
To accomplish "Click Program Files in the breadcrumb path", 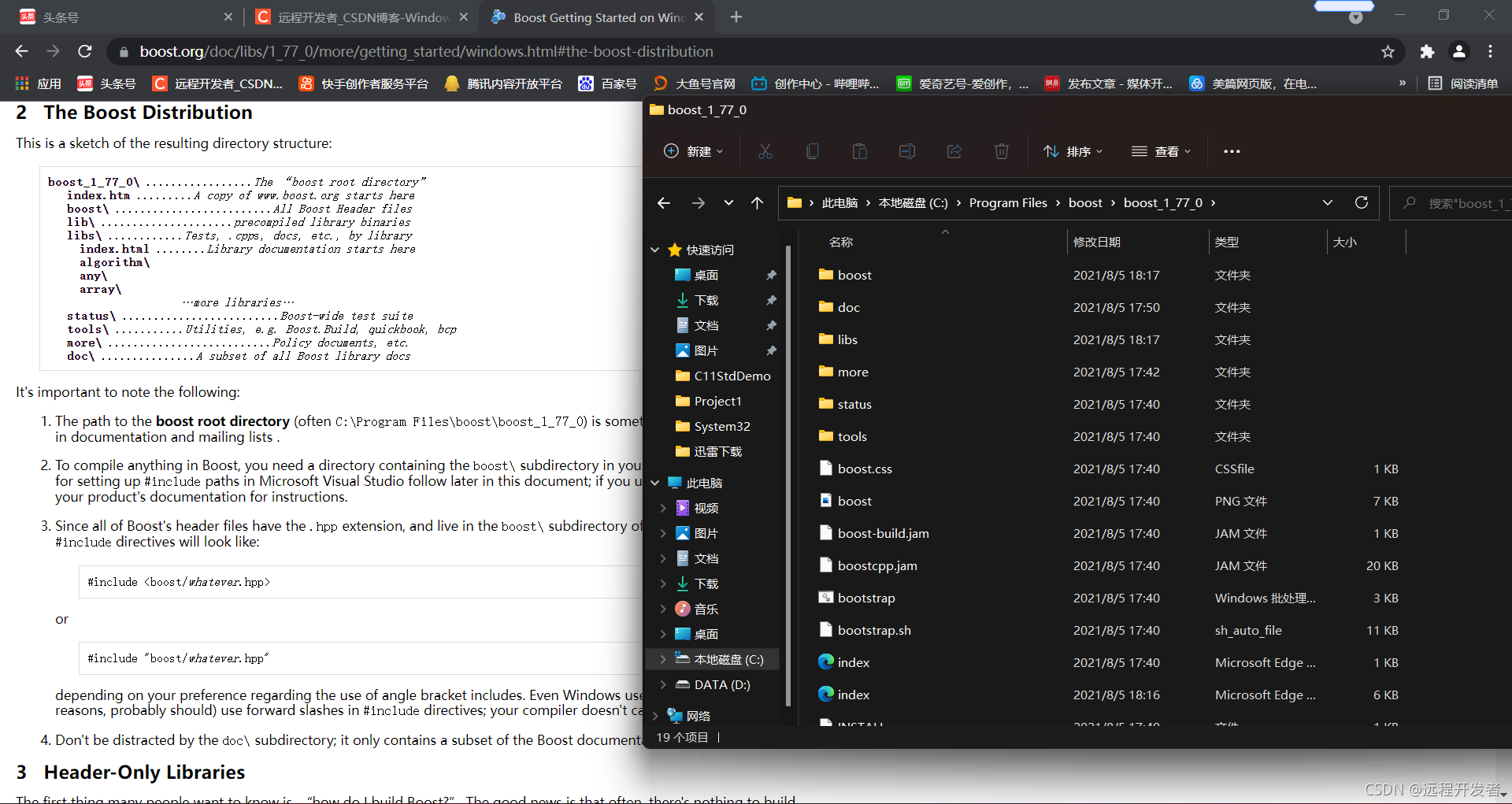I will pyautogui.click(x=1008, y=203).
